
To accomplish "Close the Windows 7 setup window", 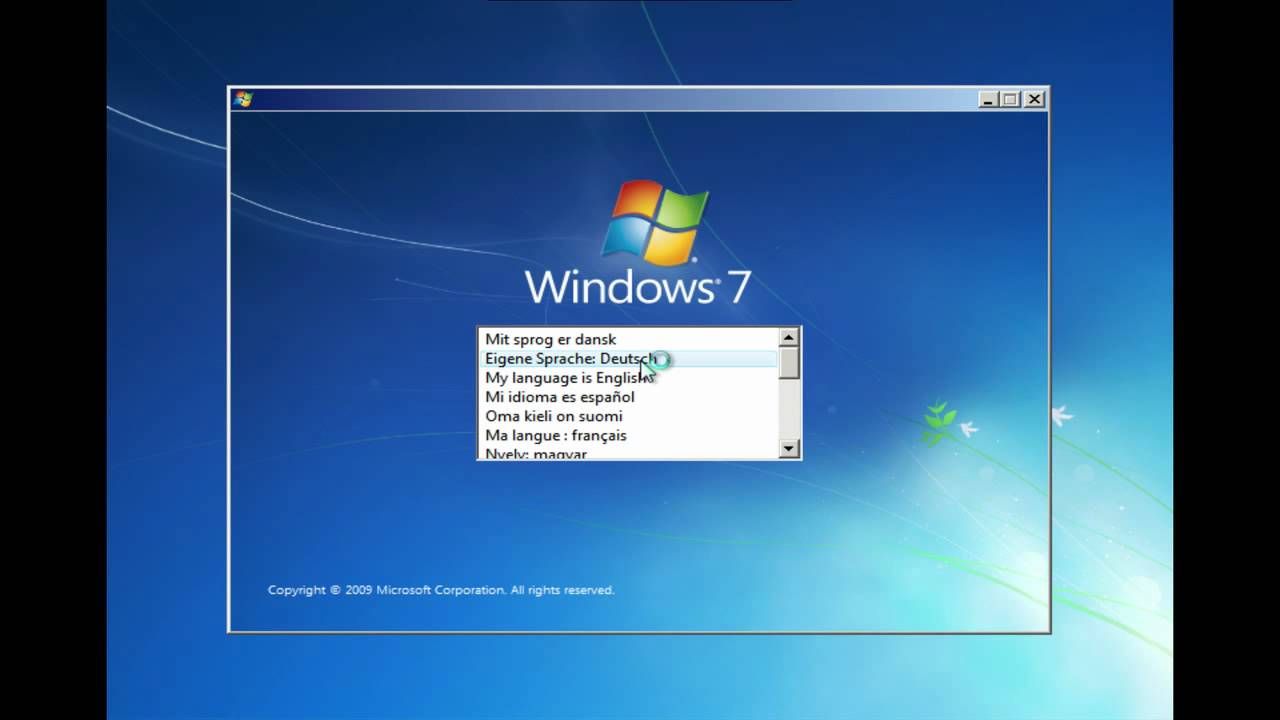I will 1034,99.
